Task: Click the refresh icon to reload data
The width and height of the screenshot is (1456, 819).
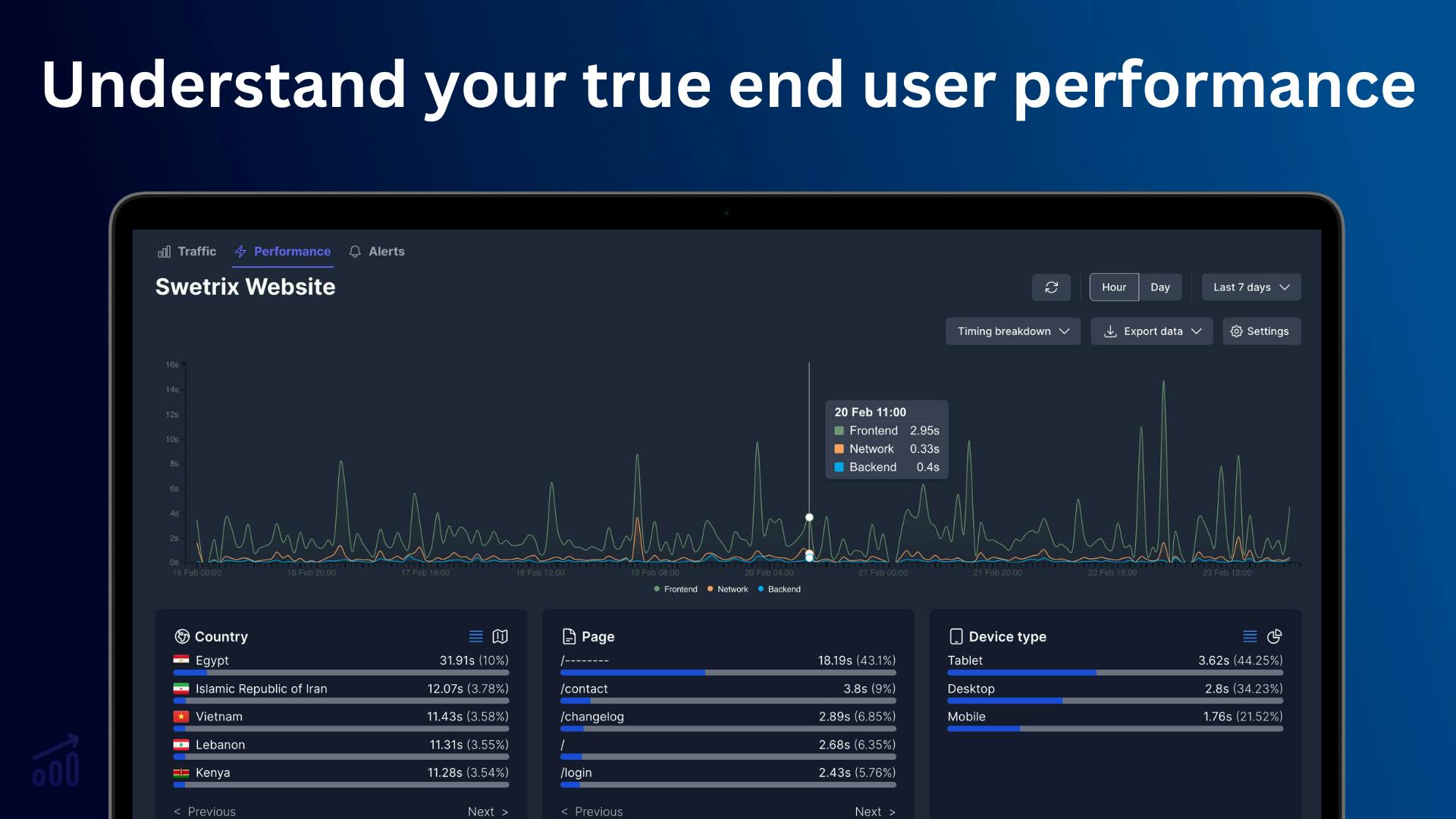Action: [x=1051, y=287]
